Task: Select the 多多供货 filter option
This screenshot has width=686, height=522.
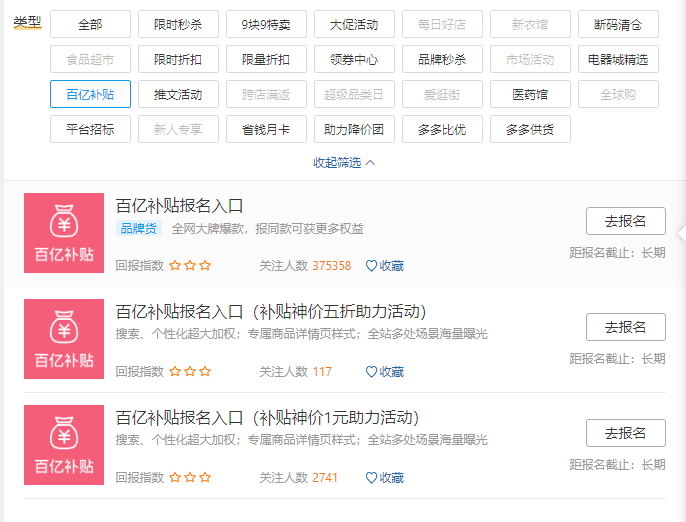Action: tap(530, 129)
